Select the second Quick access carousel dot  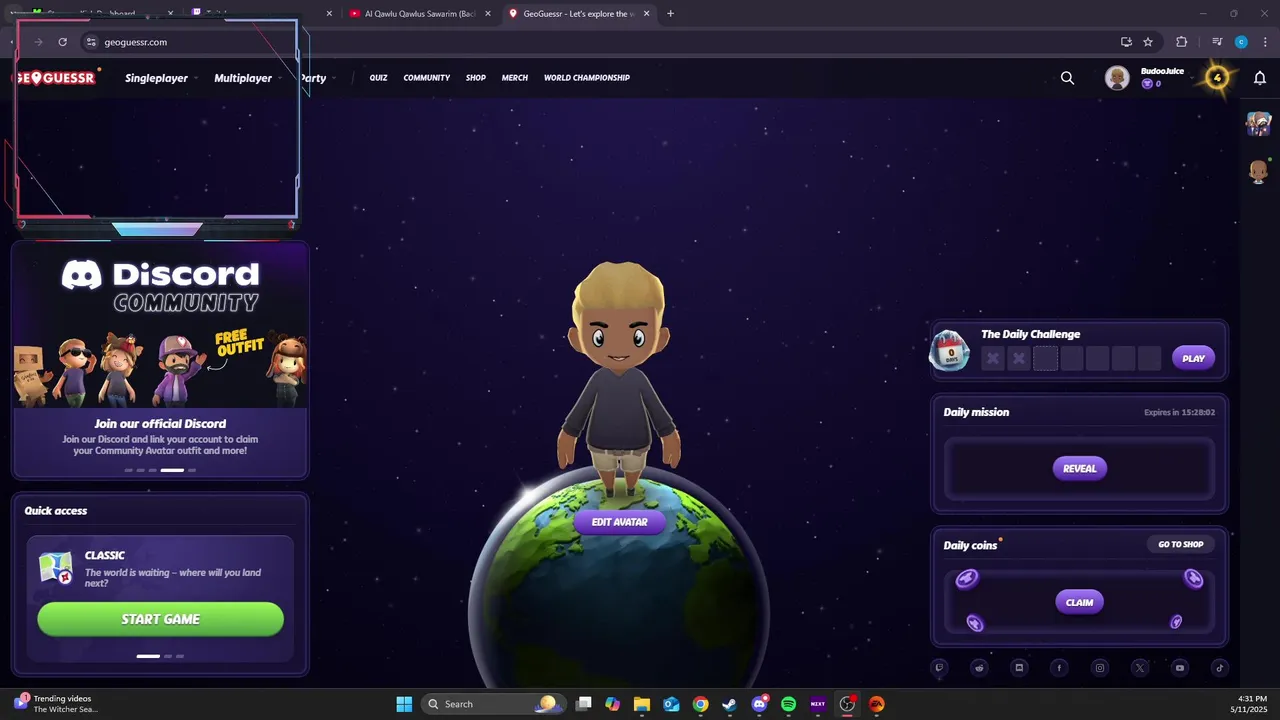click(x=167, y=656)
